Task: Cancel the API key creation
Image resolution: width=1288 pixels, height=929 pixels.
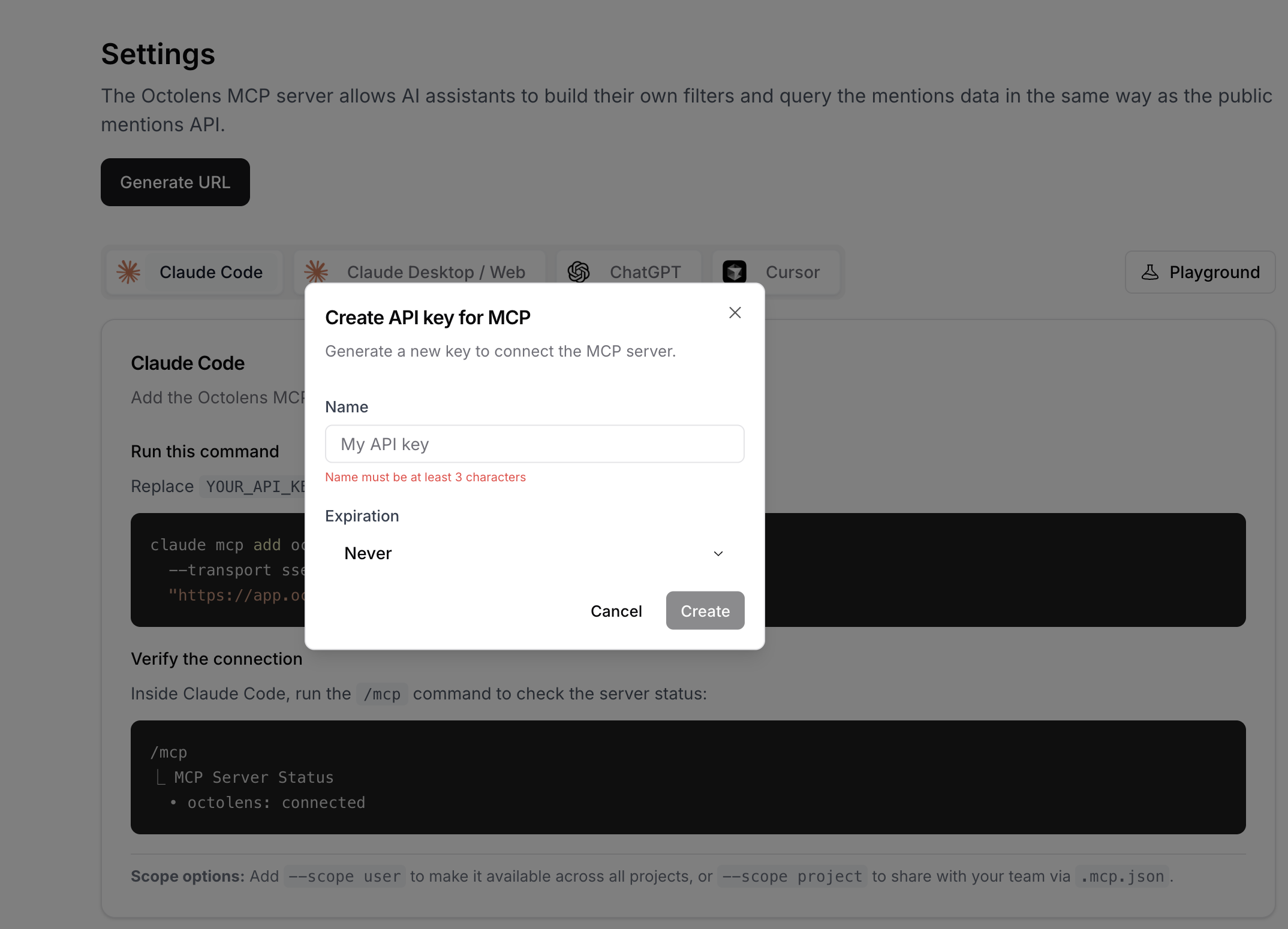Action: pyautogui.click(x=616, y=610)
